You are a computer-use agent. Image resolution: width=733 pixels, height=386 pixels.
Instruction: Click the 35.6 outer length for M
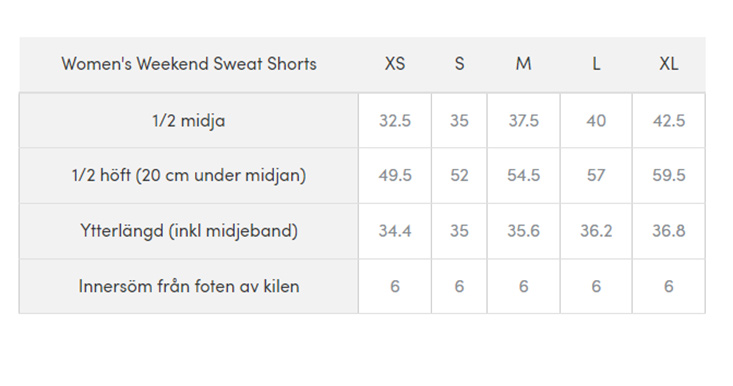(x=523, y=230)
